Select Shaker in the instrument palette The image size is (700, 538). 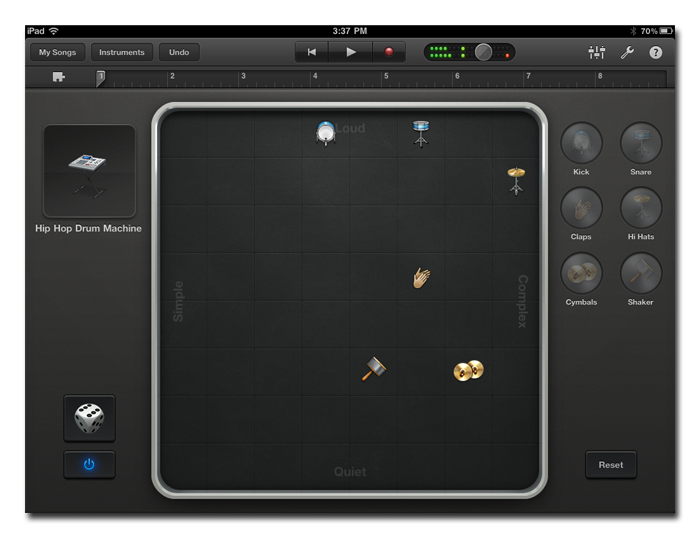click(x=641, y=273)
